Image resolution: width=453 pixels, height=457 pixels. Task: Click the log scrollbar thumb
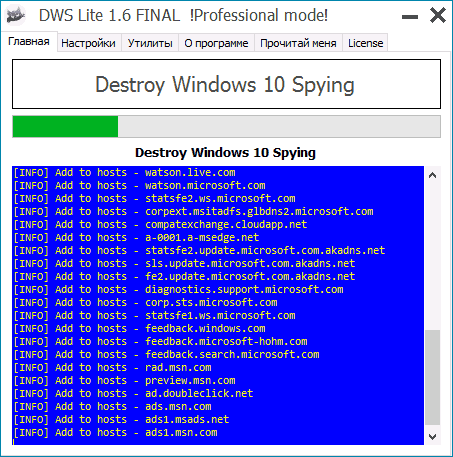tap(433, 377)
